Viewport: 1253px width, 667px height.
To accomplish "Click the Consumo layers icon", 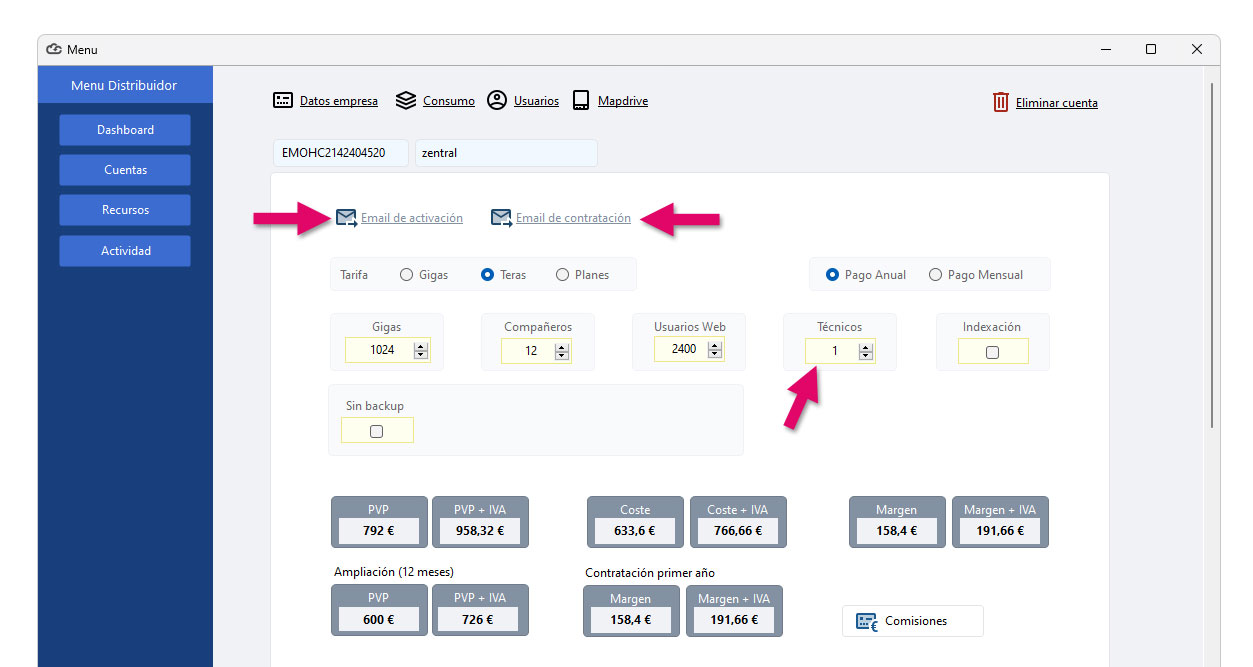I will pos(405,101).
